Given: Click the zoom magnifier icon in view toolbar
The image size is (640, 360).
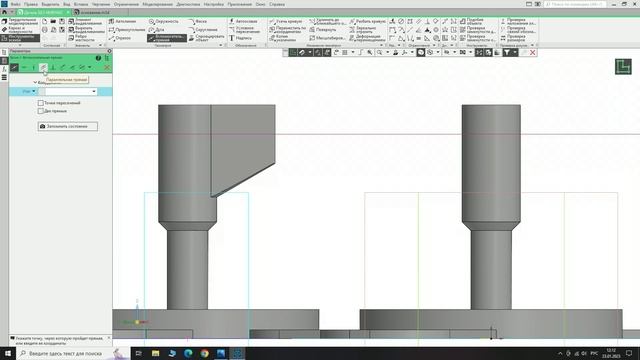Looking at the screenshot, I should point(380,53).
